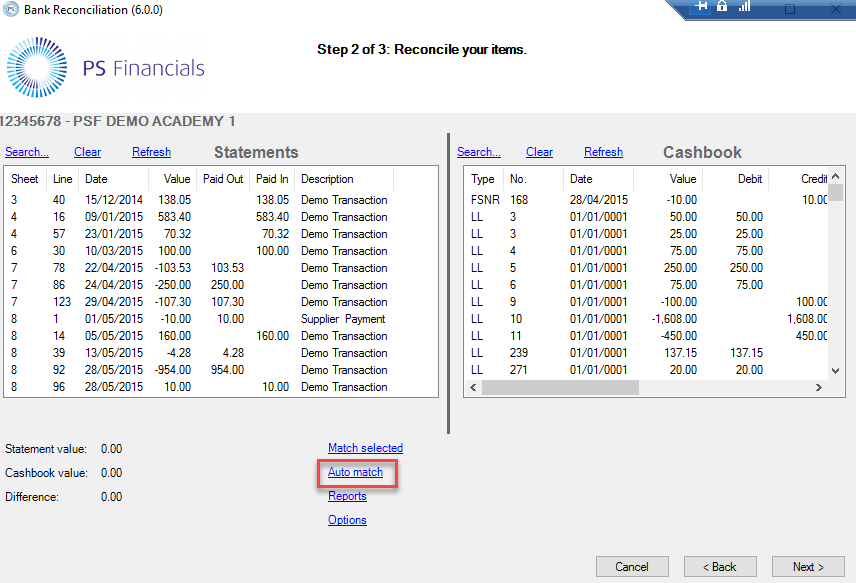This screenshot has width=856, height=583.
Task: Click the PS Financials logo
Action: pos(106,68)
